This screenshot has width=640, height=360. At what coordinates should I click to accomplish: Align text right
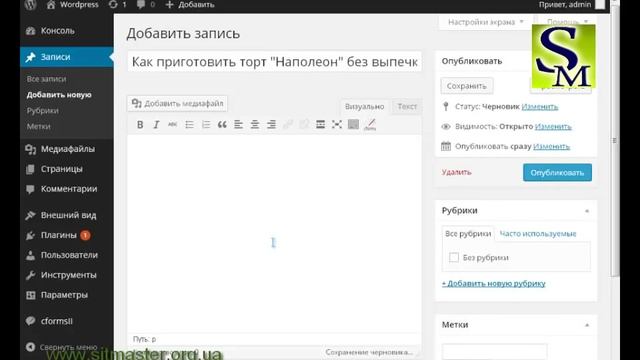(x=271, y=124)
